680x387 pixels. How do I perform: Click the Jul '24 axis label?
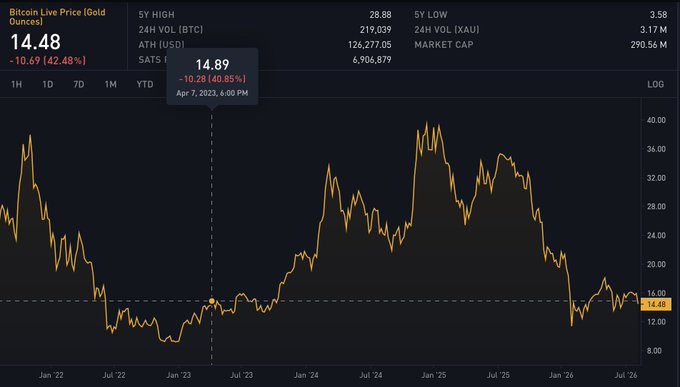[371, 375]
